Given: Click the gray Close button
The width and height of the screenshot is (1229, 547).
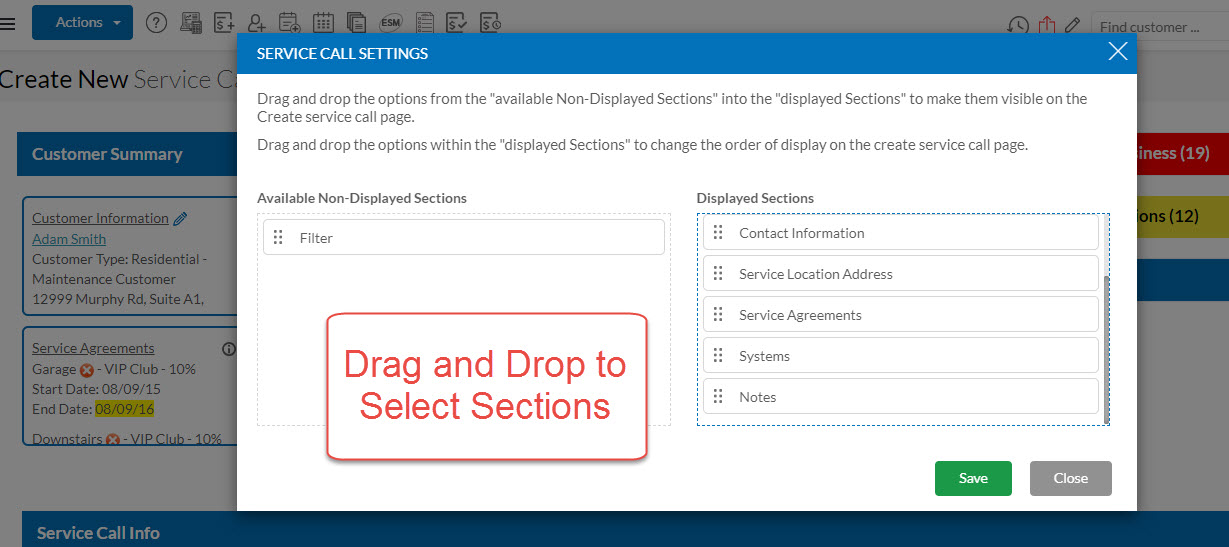Looking at the screenshot, I should pyautogui.click(x=1070, y=478).
